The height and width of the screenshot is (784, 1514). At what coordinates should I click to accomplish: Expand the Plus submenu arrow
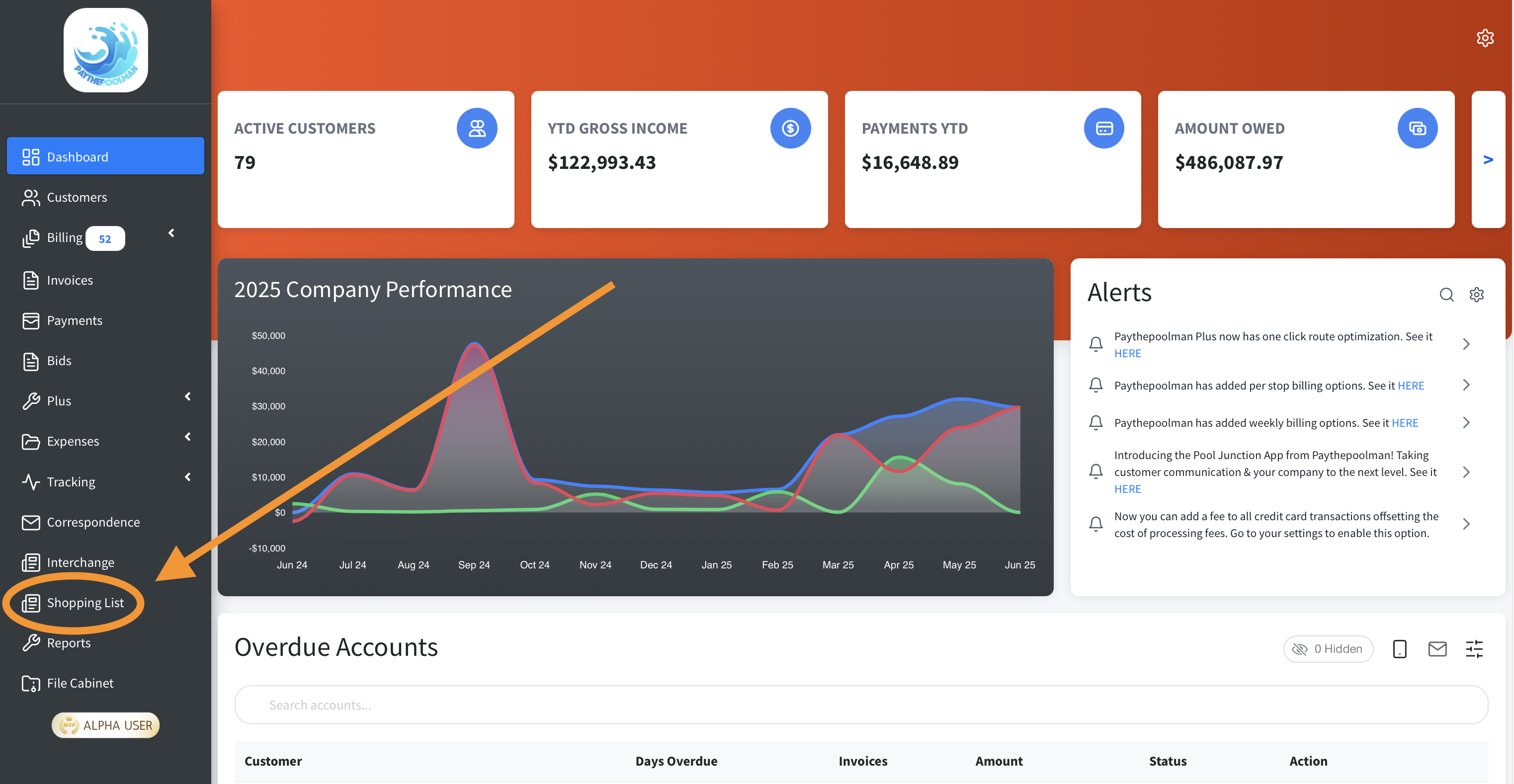[187, 396]
